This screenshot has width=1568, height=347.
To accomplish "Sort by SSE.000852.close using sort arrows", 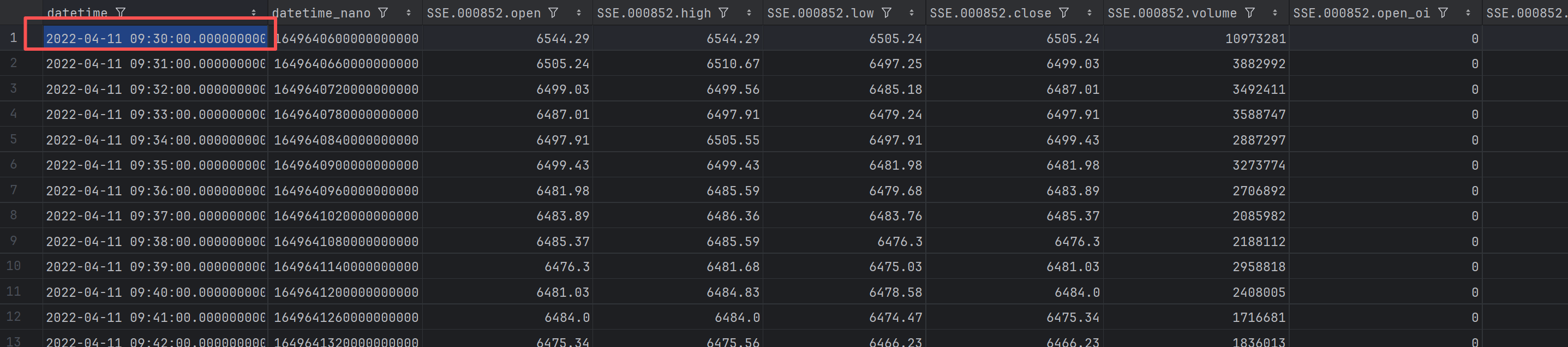I will pos(1090,13).
